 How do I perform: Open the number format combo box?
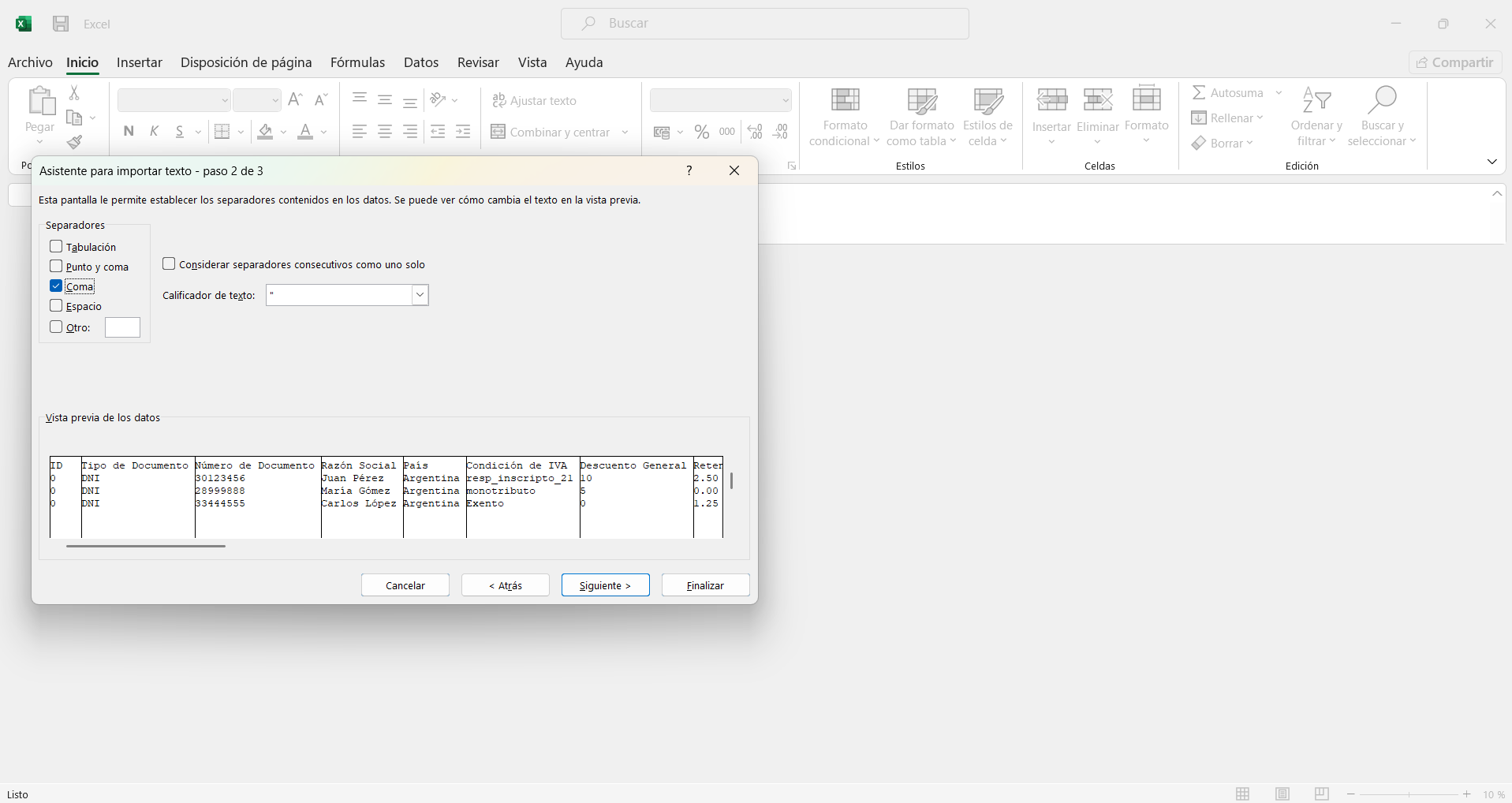coord(720,100)
